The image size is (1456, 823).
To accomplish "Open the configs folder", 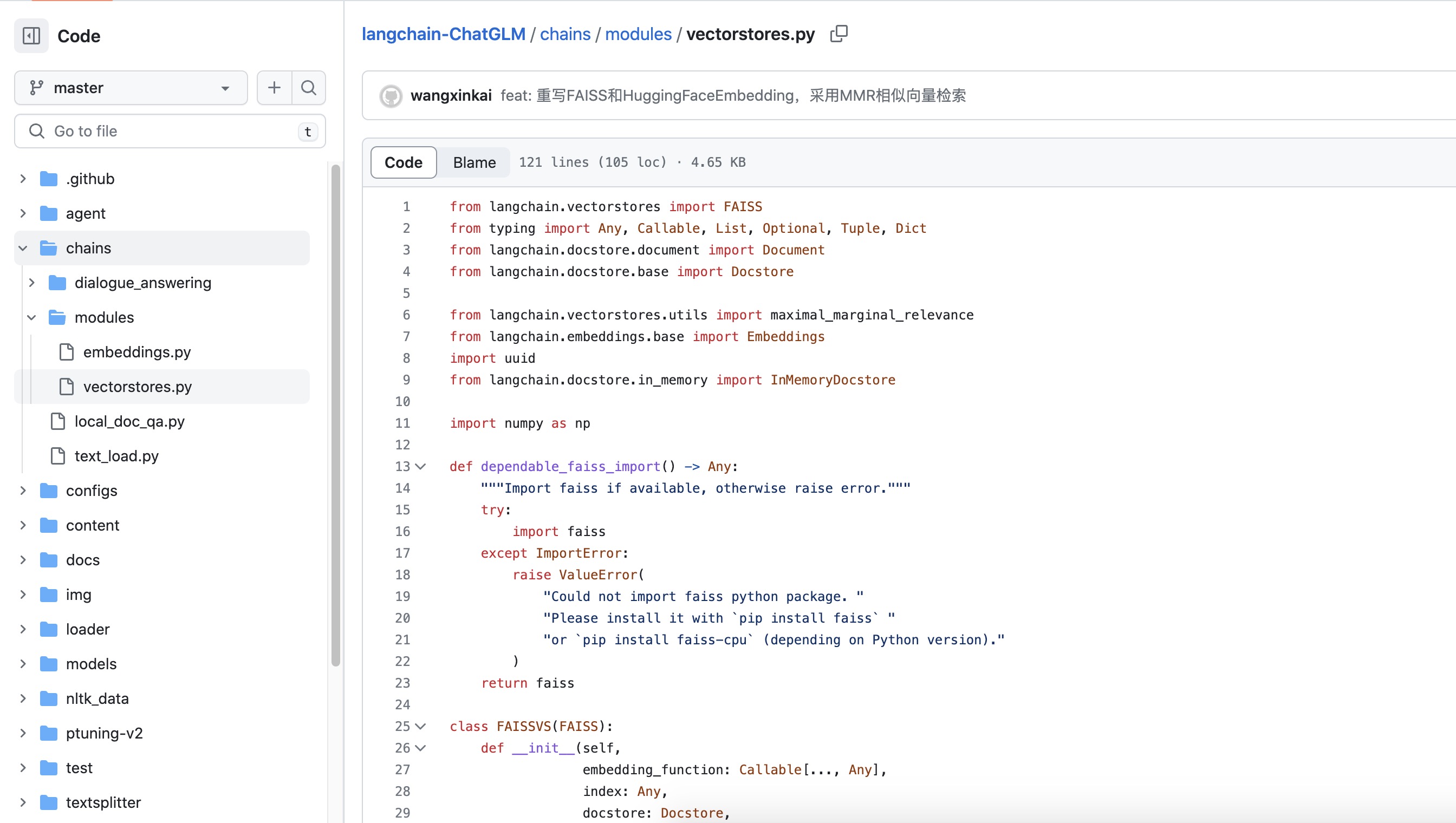I will (92, 491).
